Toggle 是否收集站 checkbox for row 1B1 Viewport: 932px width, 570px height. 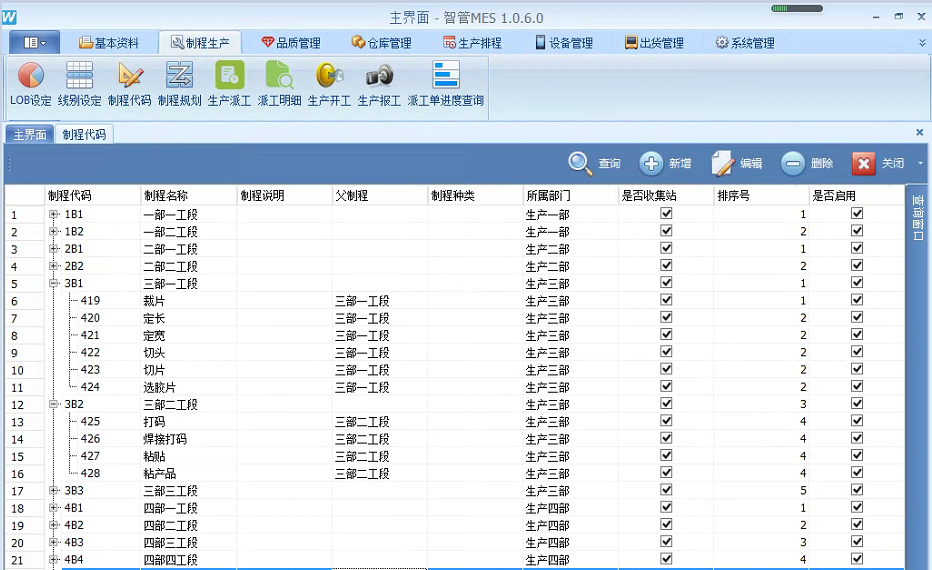(x=666, y=213)
